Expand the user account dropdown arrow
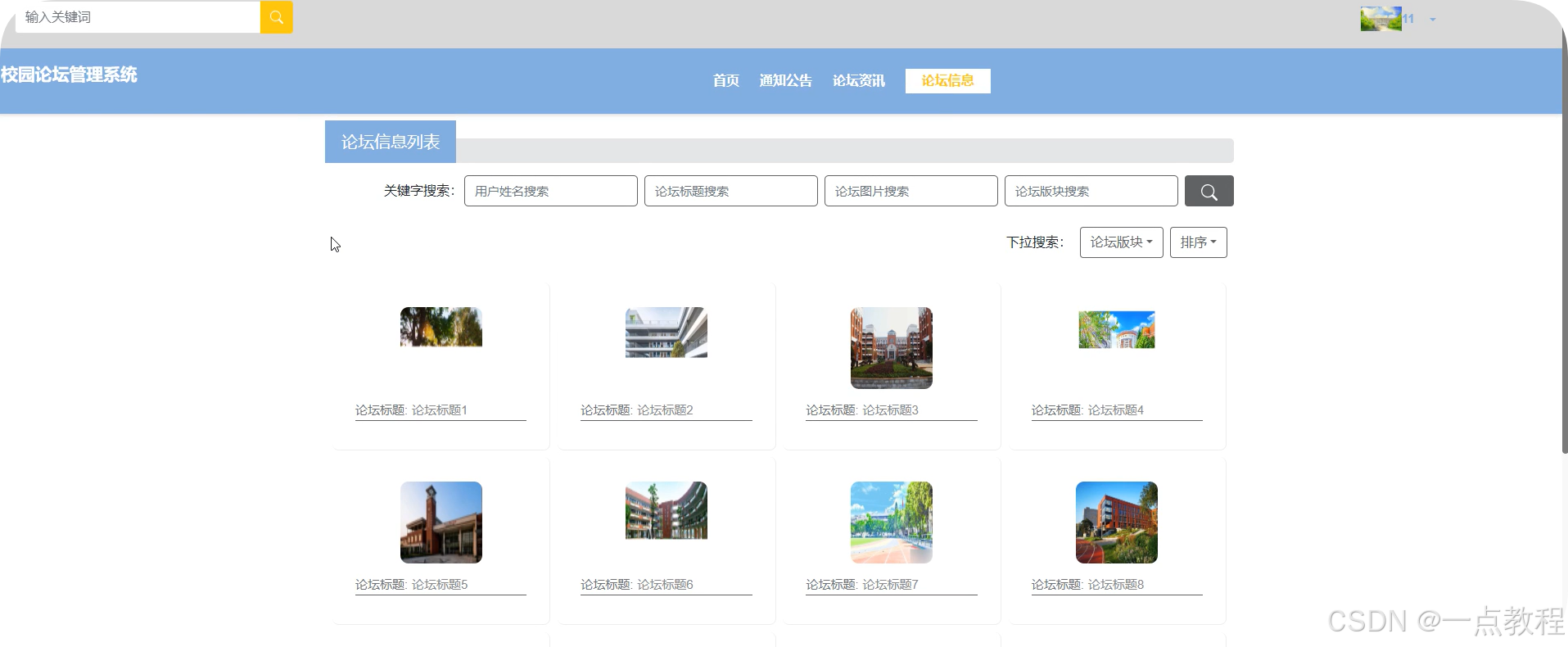 point(1433,19)
